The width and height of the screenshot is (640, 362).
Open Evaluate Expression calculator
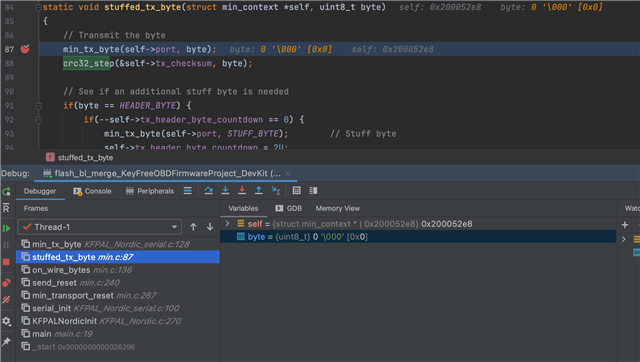297,191
